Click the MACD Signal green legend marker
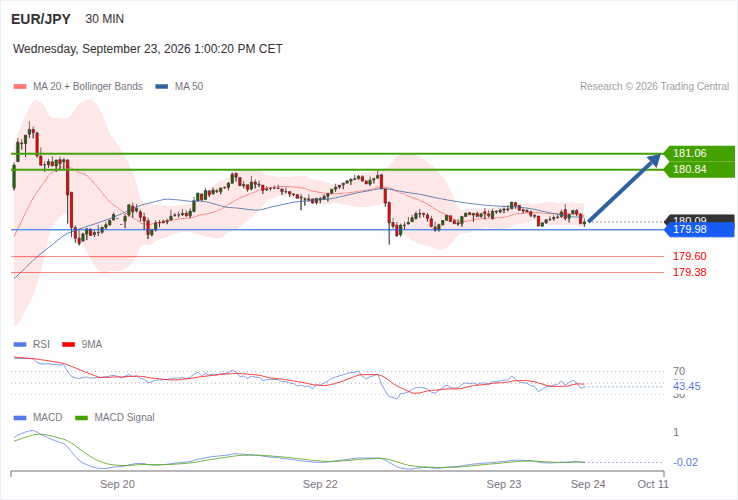The width and height of the screenshot is (738, 500). pos(81,418)
